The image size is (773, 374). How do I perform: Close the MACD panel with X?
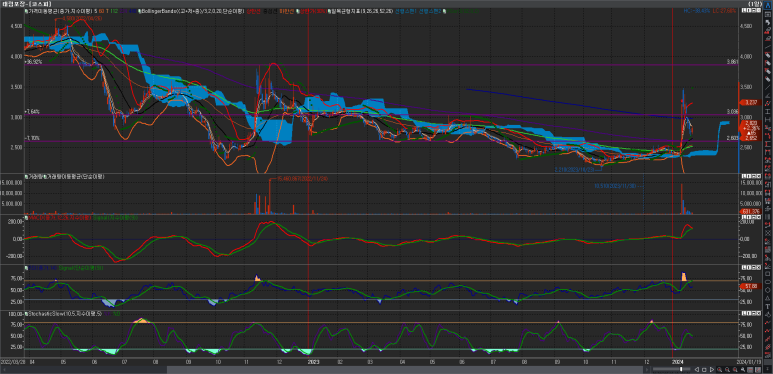pos(759,217)
